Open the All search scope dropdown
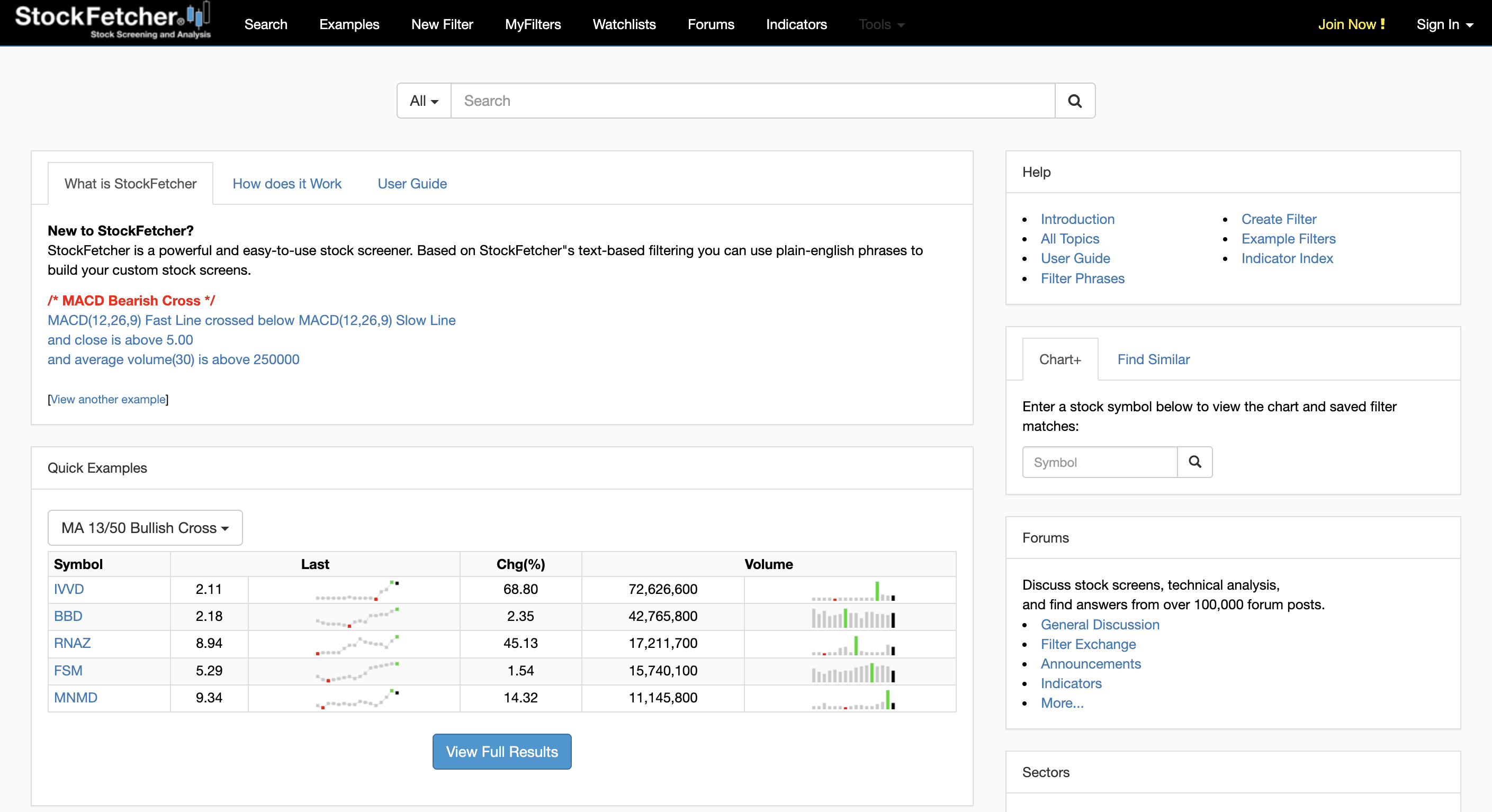This screenshot has height=812, width=1492. pyautogui.click(x=424, y=101)
